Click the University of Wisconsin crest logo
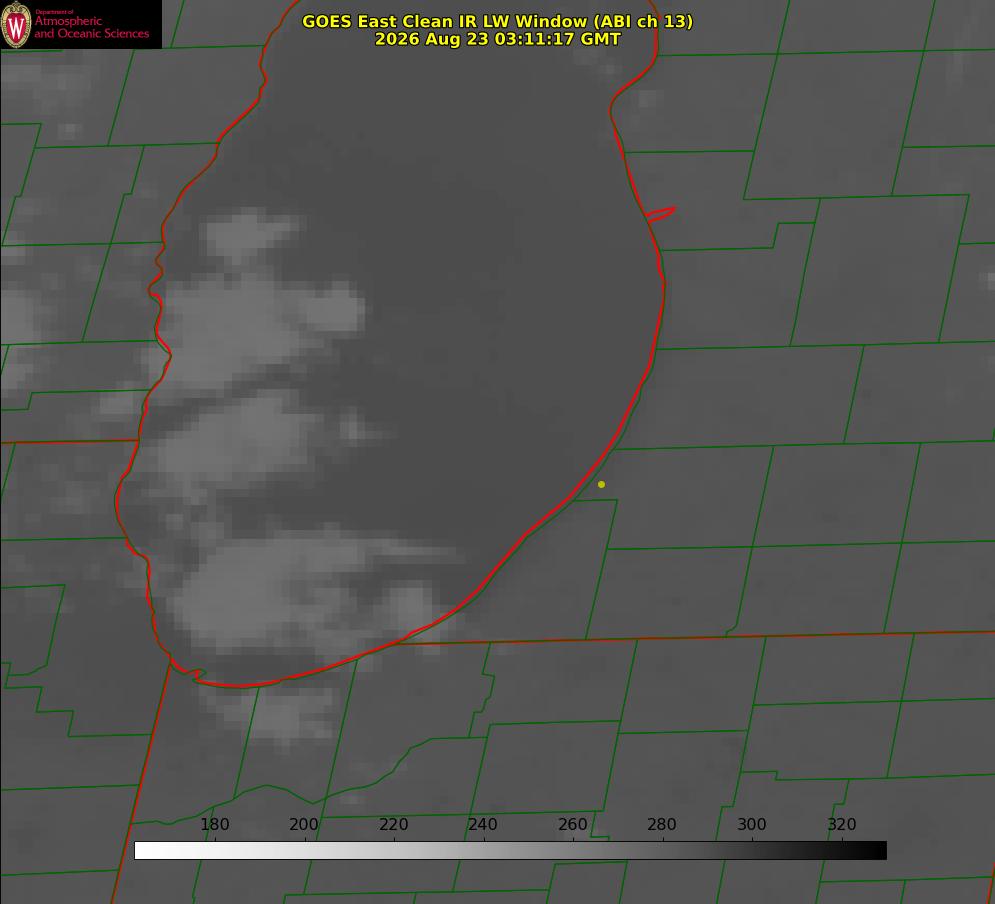Viewport: 995px width, 904px height. (16, 24)
